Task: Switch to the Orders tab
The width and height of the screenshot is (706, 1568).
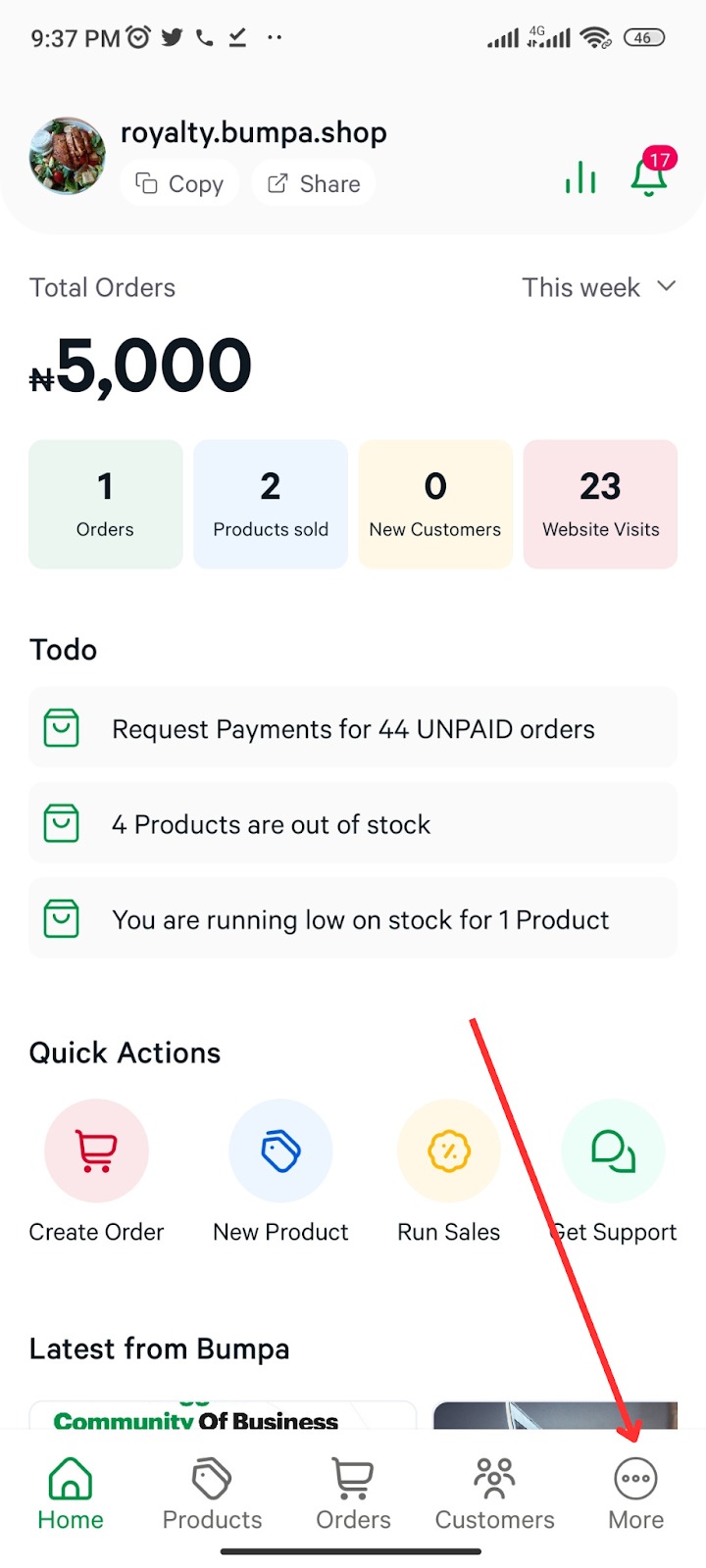Action: coord(353,1494)
